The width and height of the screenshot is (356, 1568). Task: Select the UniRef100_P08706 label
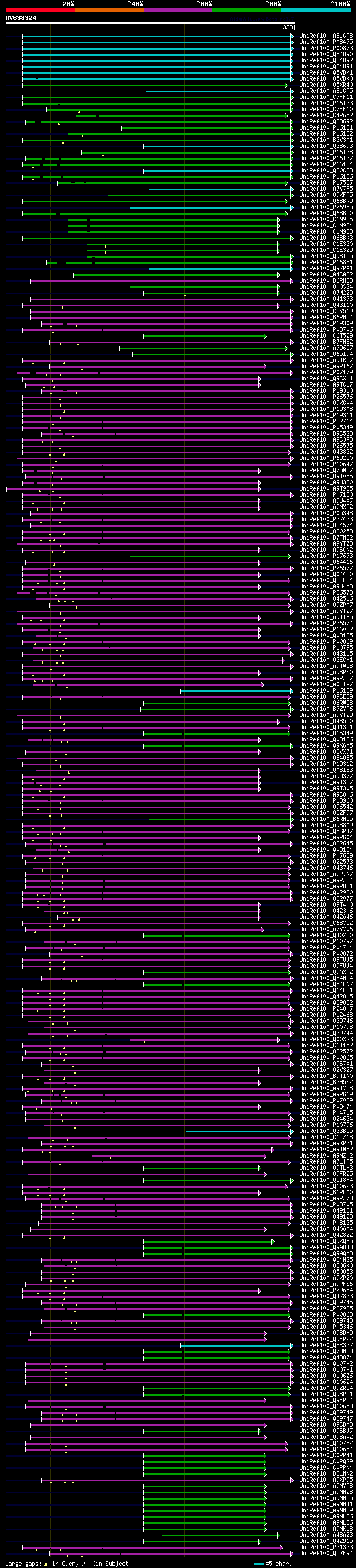[x=326, y=329]
